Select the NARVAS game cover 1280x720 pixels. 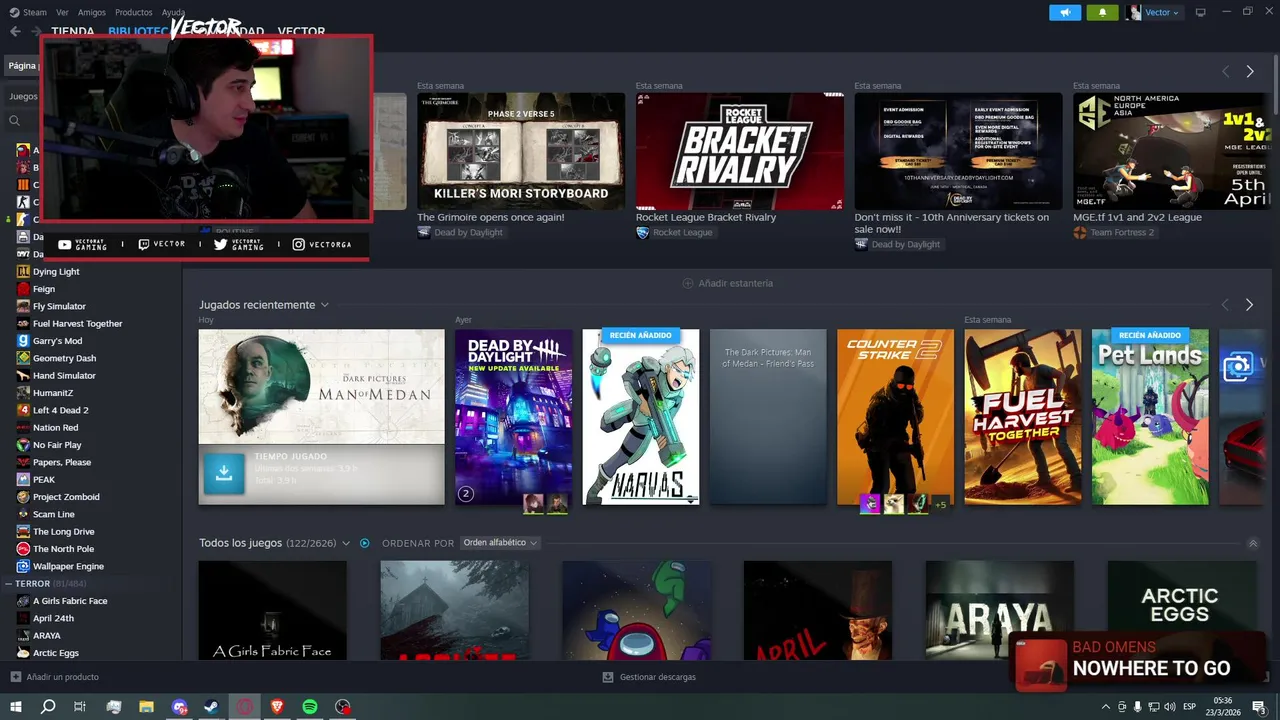coord(641,417)
